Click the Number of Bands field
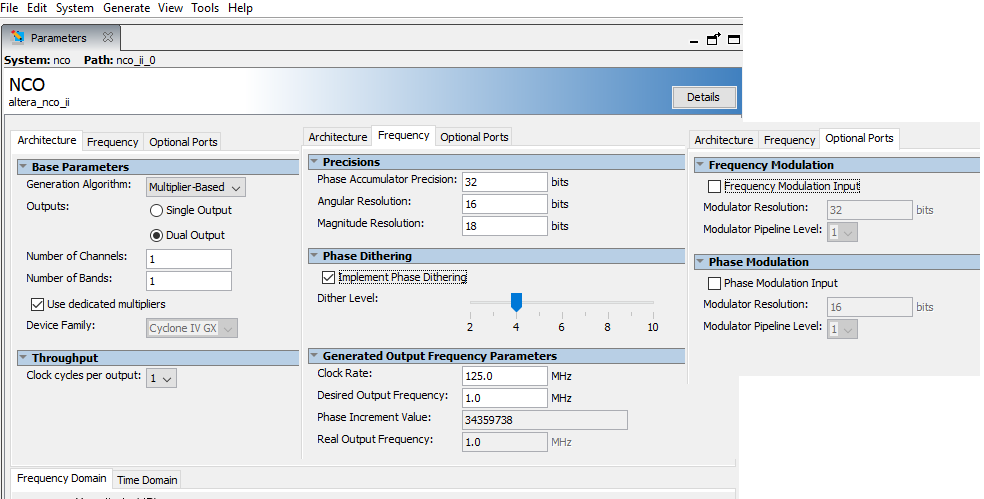 189,281
